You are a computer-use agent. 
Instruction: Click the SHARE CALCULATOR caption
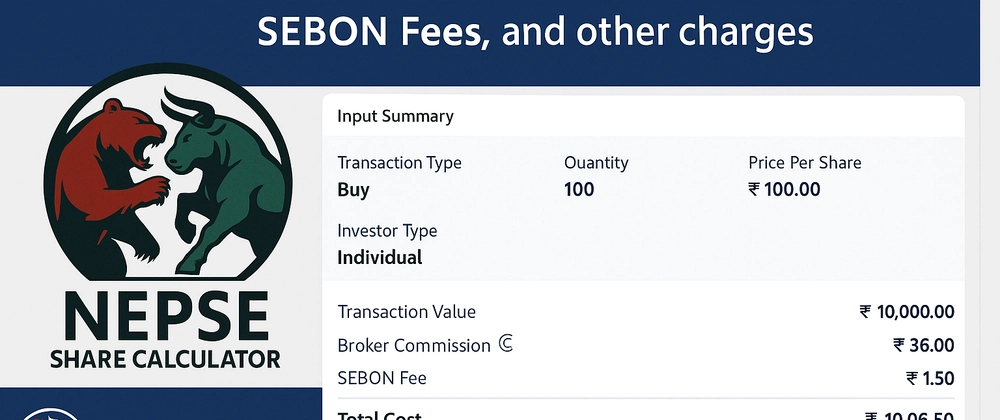coord(165,359)
